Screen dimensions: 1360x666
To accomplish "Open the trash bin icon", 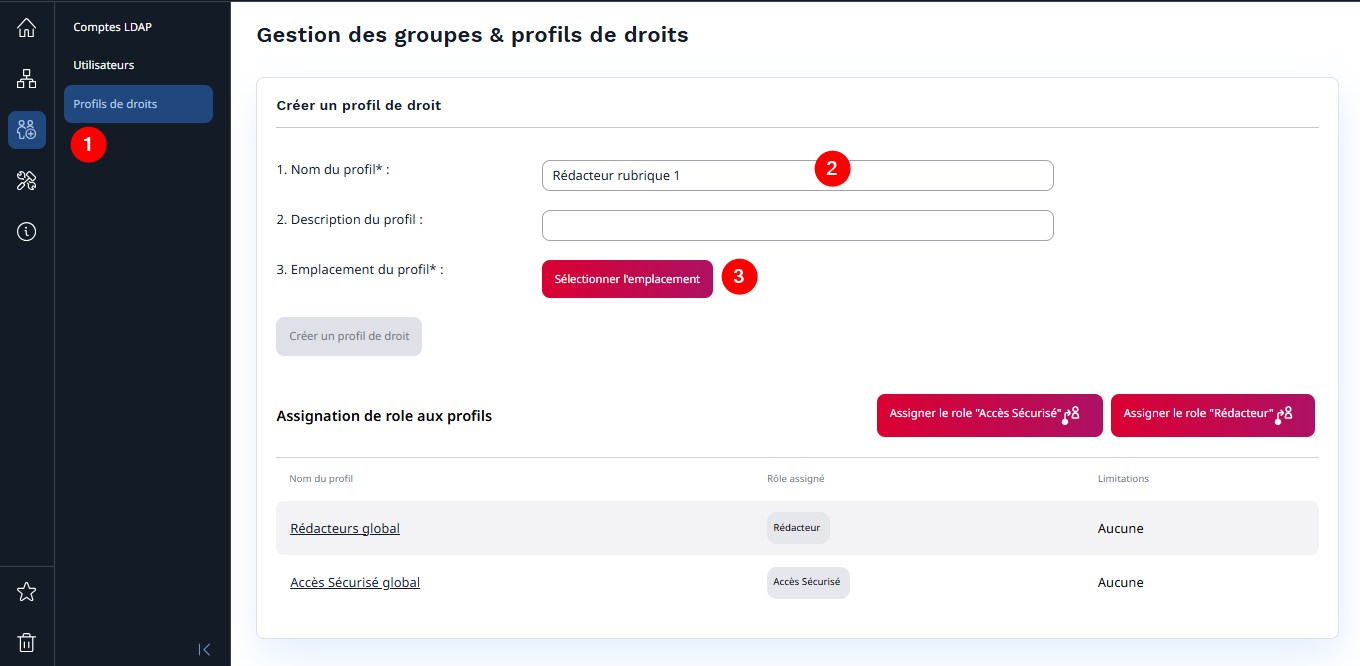I will [x=26, y=642].
